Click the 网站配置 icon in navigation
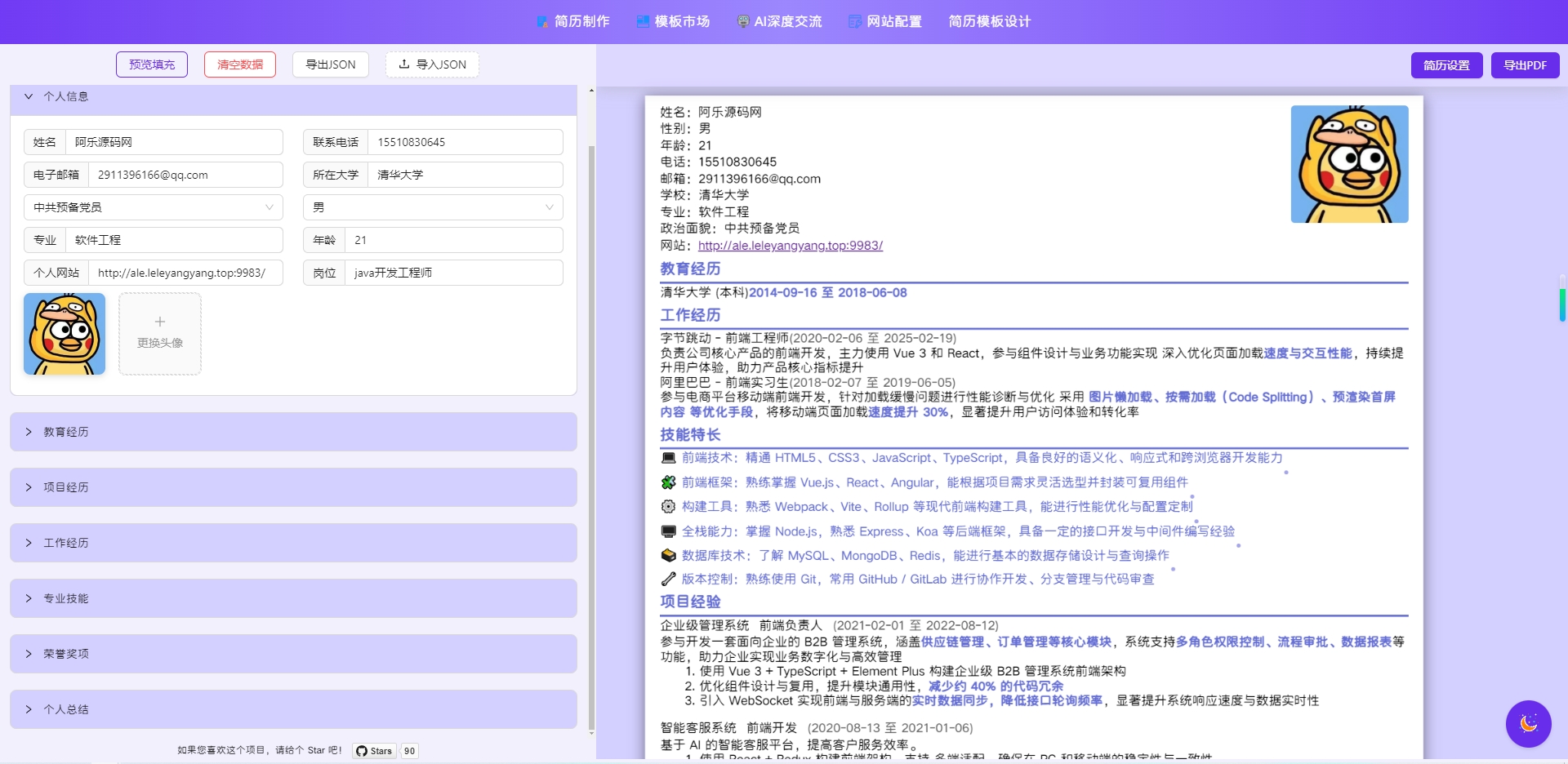This screenshot has height=764, width=1568. pos(854,22)
